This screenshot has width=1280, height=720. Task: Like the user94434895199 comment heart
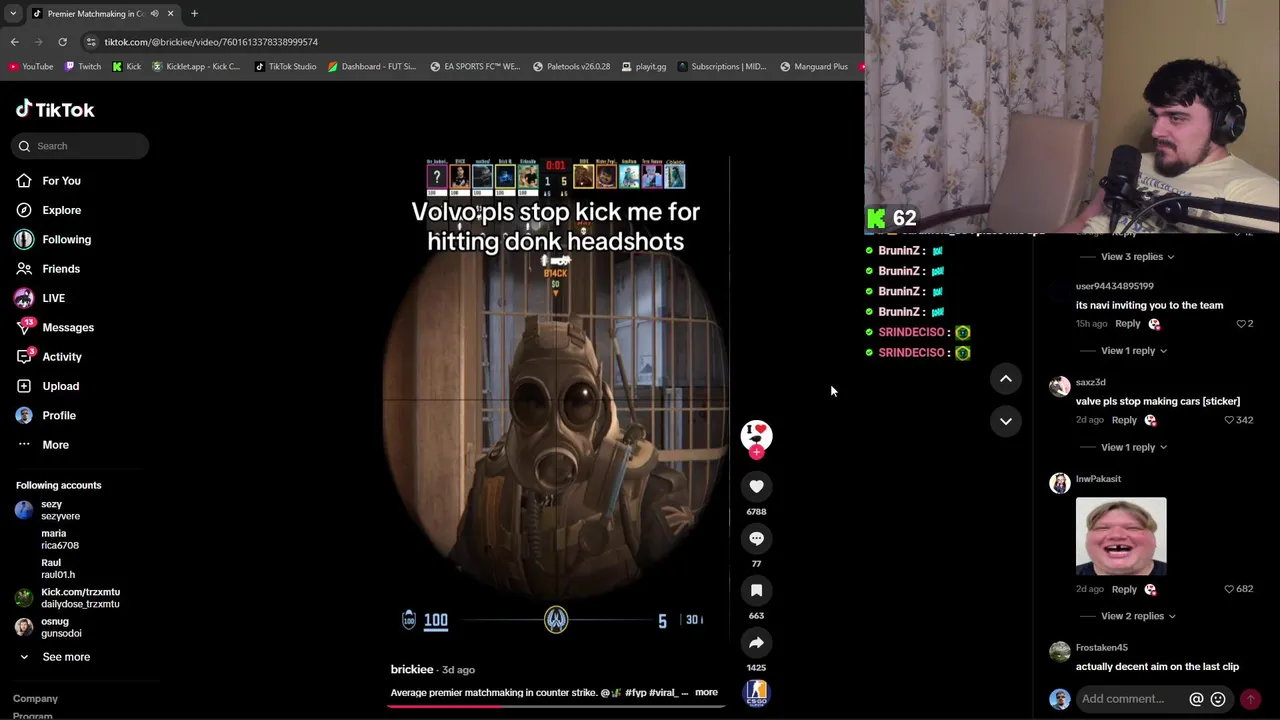pyautogui.click(x=1241, y=324)
